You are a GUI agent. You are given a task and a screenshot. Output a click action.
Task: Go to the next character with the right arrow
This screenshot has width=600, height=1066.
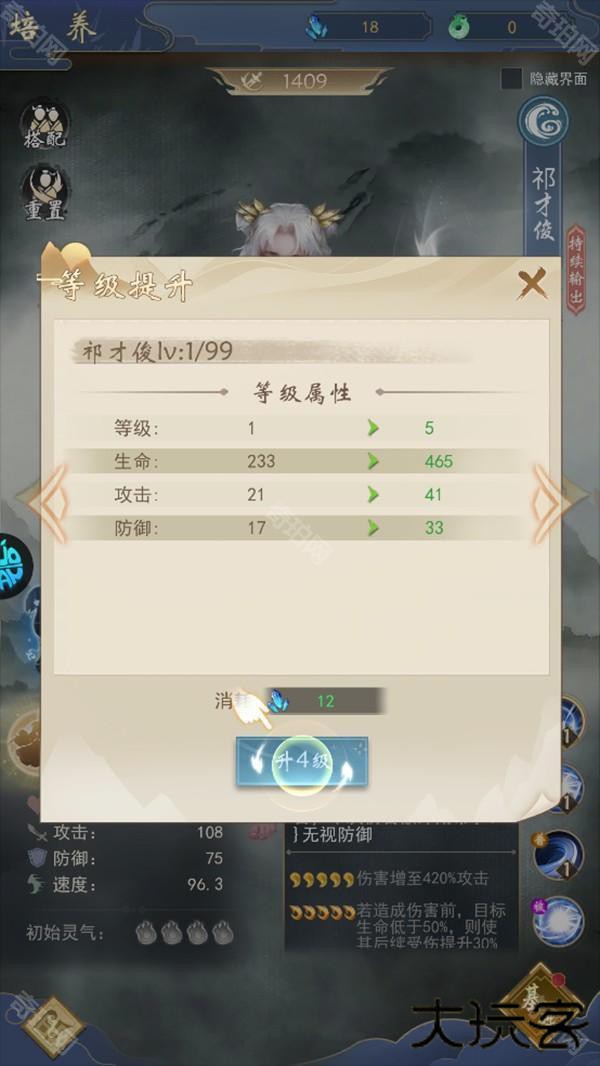549,503
